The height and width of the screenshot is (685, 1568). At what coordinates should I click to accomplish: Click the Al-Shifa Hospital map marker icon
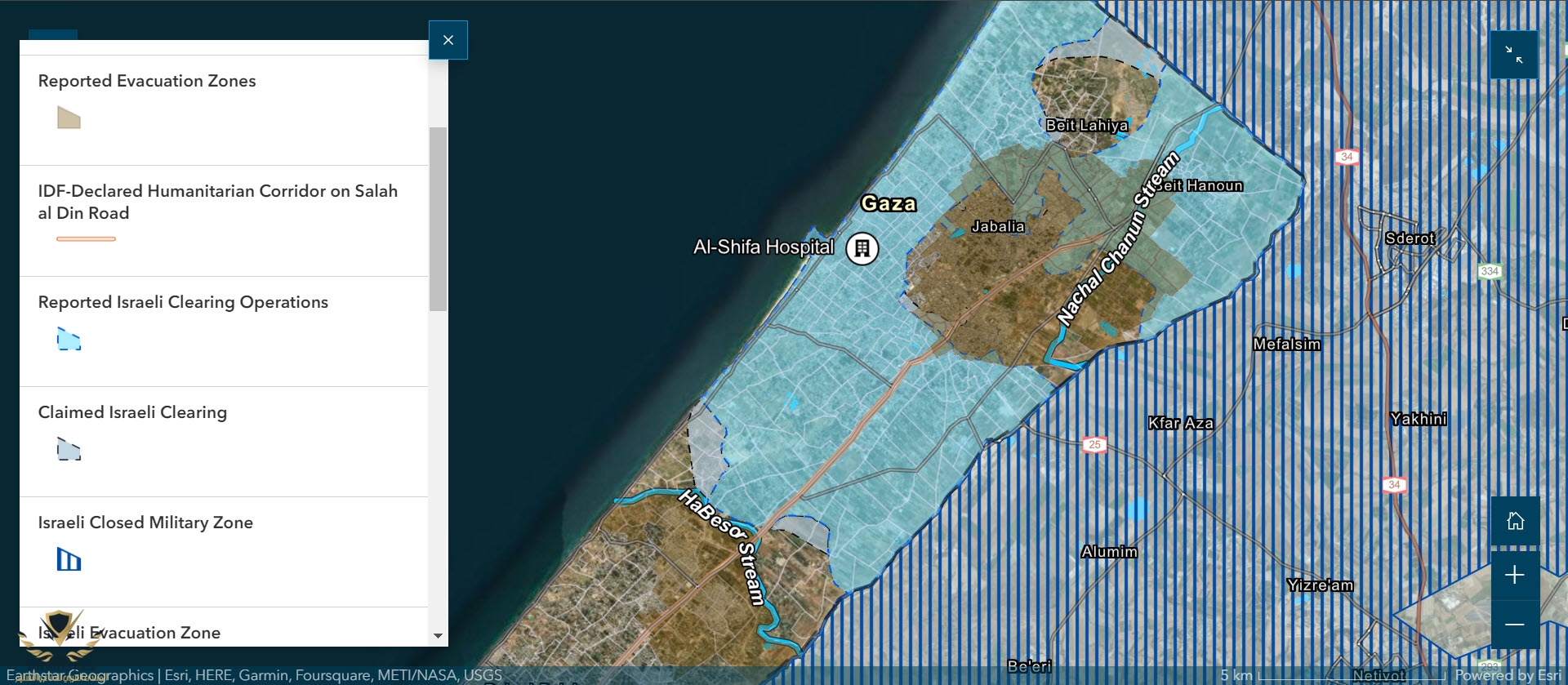(x=862, y=248)
